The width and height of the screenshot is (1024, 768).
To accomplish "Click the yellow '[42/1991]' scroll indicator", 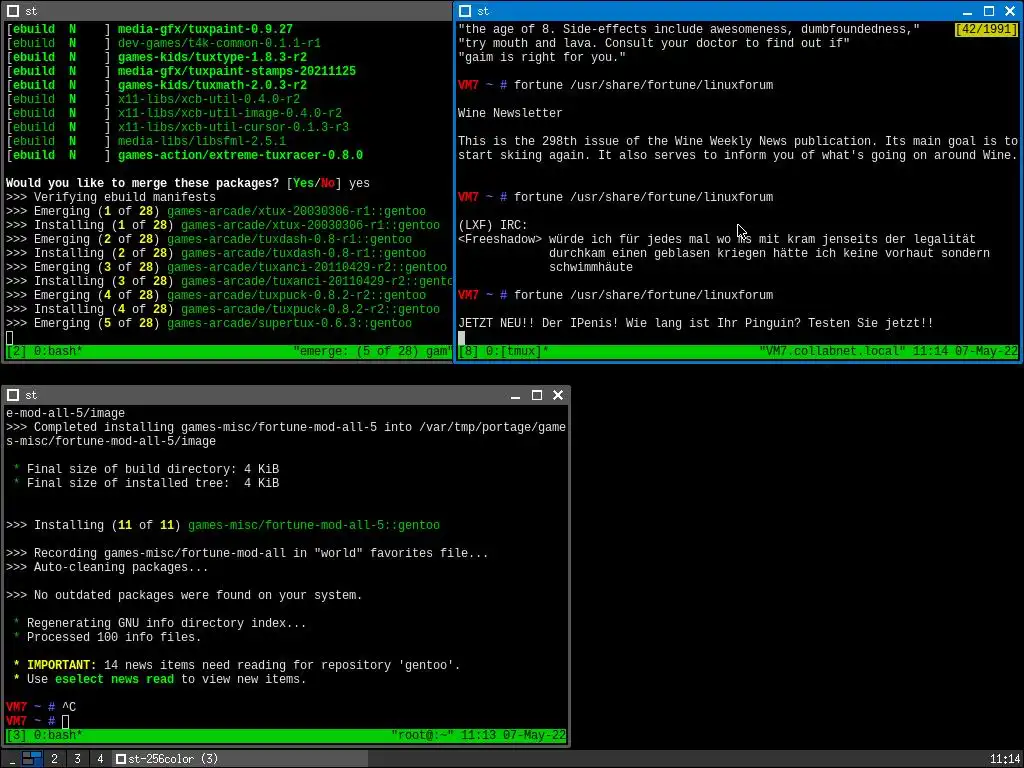I will (x=986, y=29).
